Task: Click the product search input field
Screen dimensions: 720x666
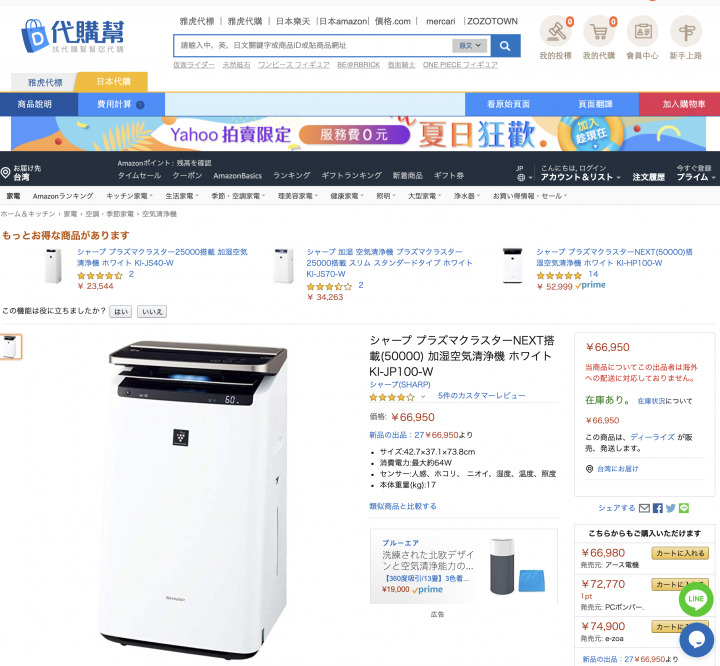Action: click(x=314, y=45)
